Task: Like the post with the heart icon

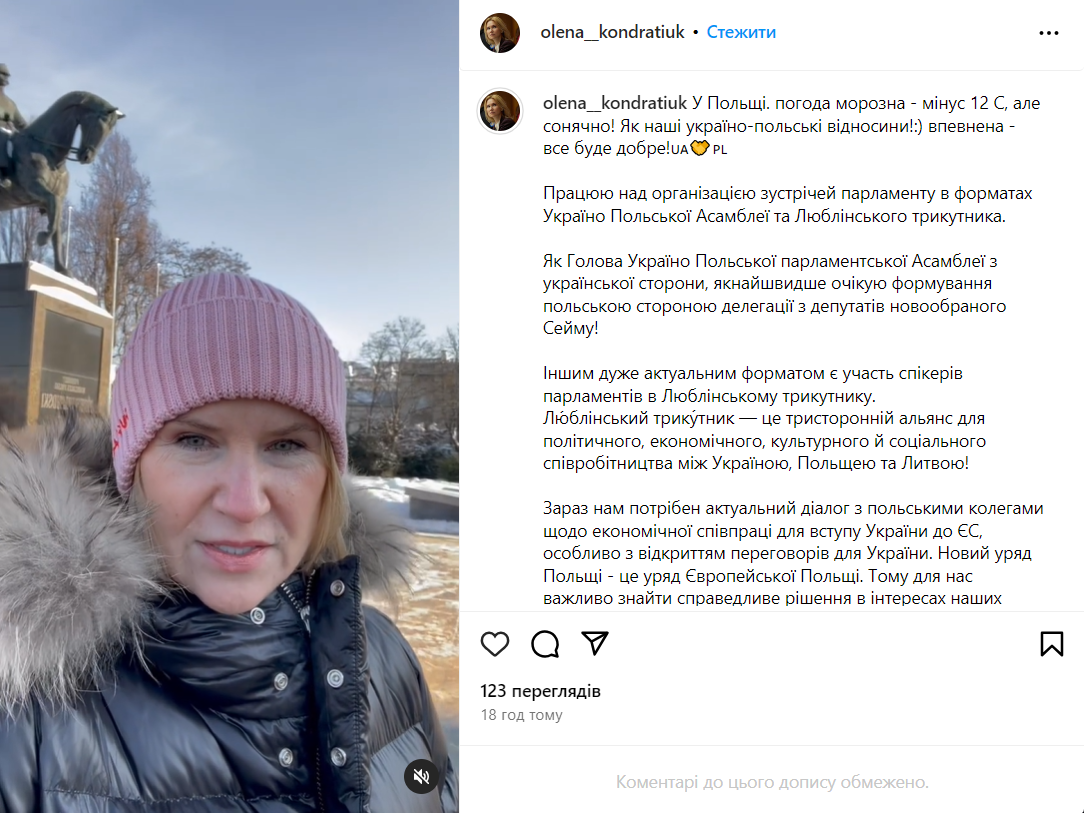Action: (495, 644)
